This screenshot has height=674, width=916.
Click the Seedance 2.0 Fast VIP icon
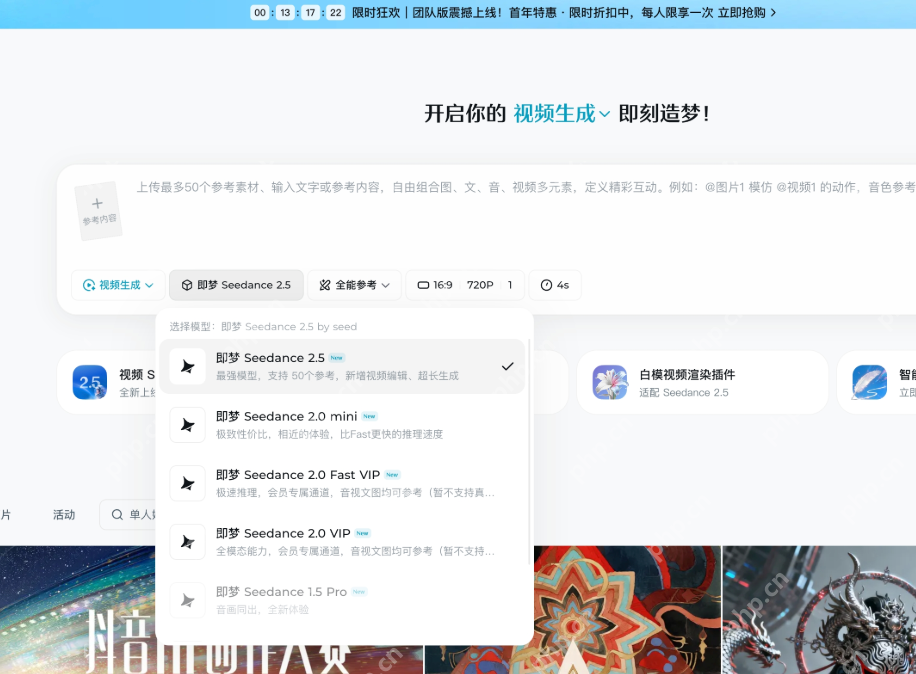point(188,483)
